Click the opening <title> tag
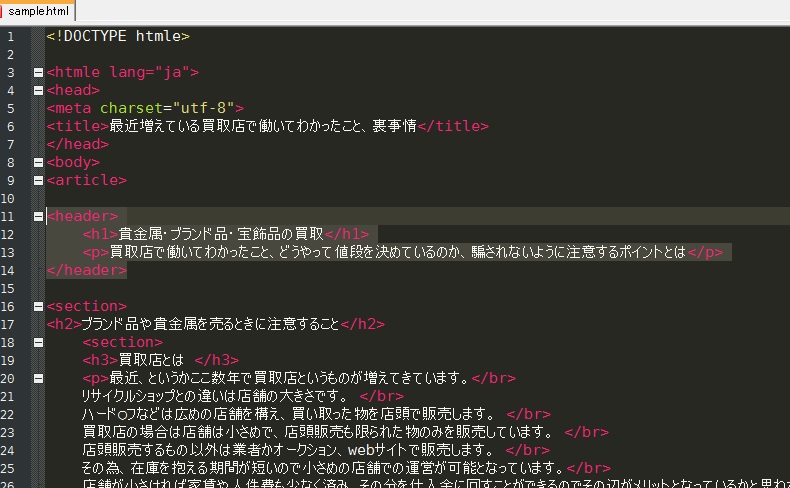Image resolution: width=790 pixels, height=488 pixels. (78, 126)
